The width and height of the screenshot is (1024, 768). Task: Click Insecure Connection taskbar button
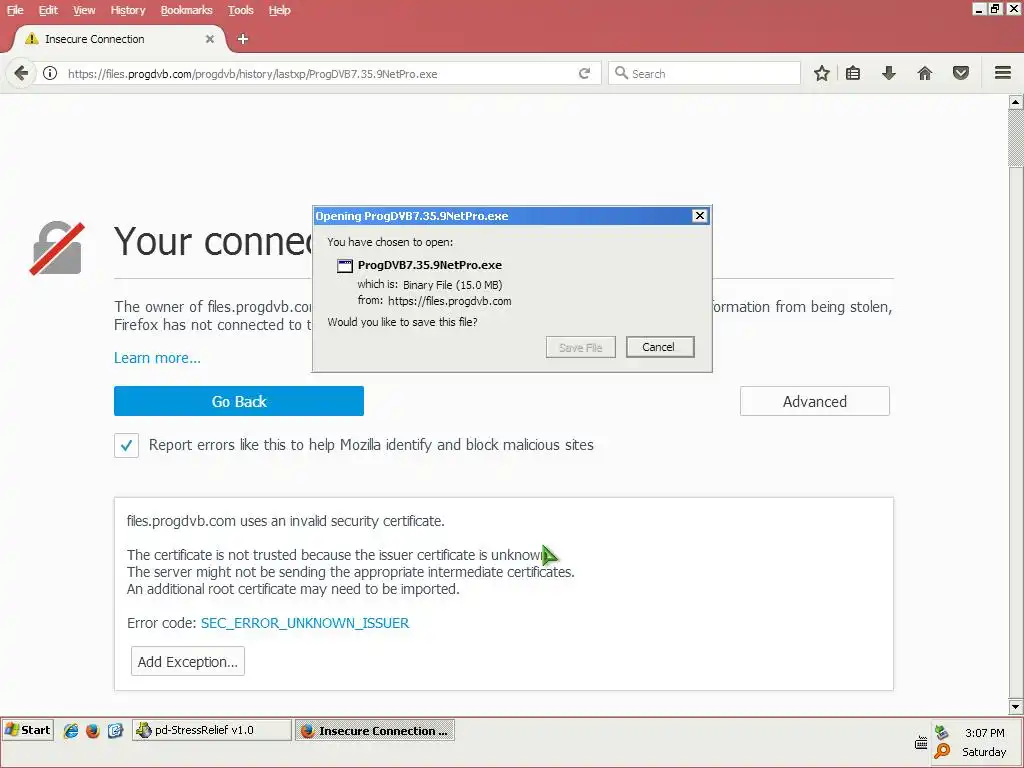(375, 730)
